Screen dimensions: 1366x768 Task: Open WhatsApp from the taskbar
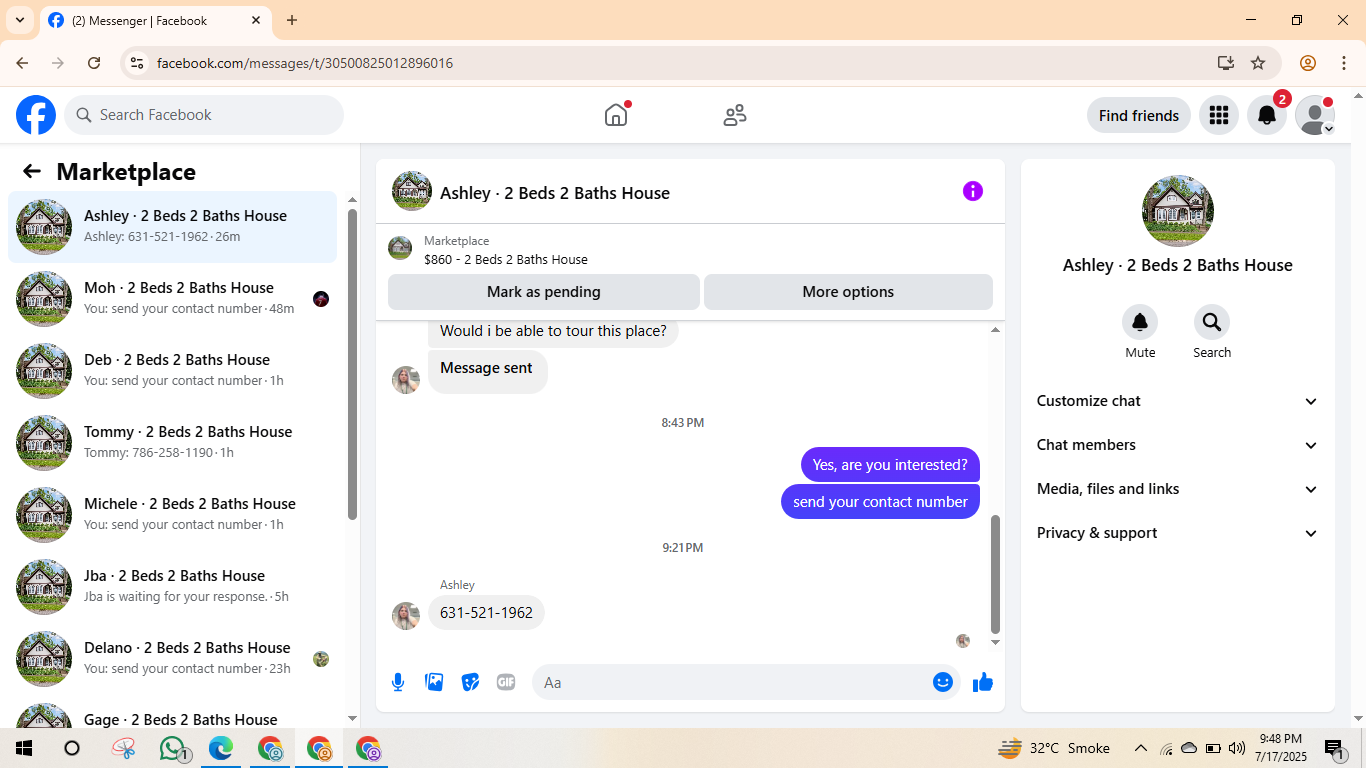(x=174, y=748)
